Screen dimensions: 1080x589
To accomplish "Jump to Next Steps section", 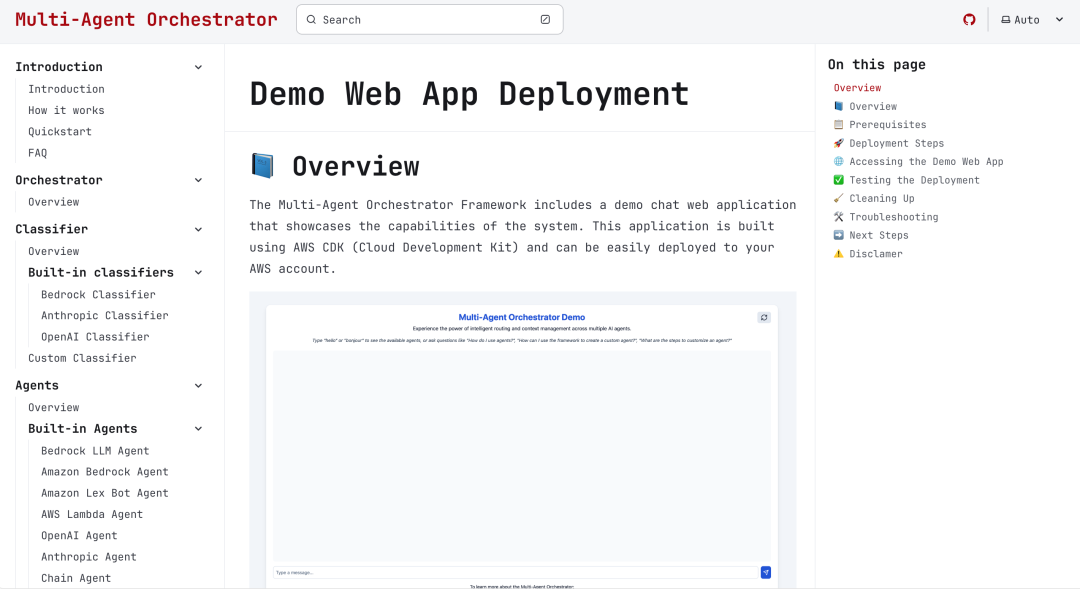I will [871, 235].
